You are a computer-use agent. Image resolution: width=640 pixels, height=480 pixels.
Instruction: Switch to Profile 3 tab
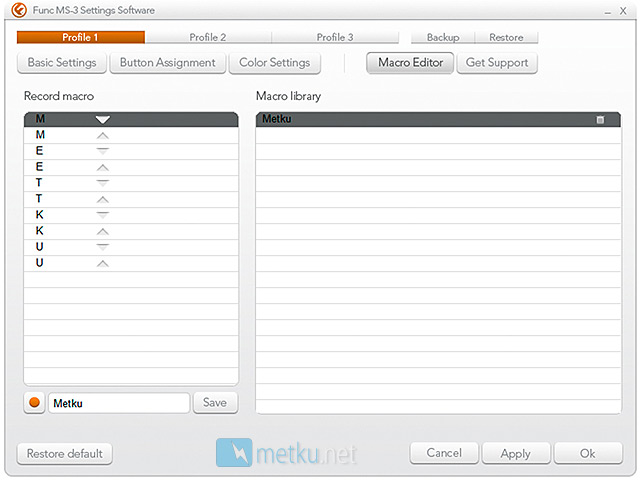pyautogui.click(x=335, y=37)
